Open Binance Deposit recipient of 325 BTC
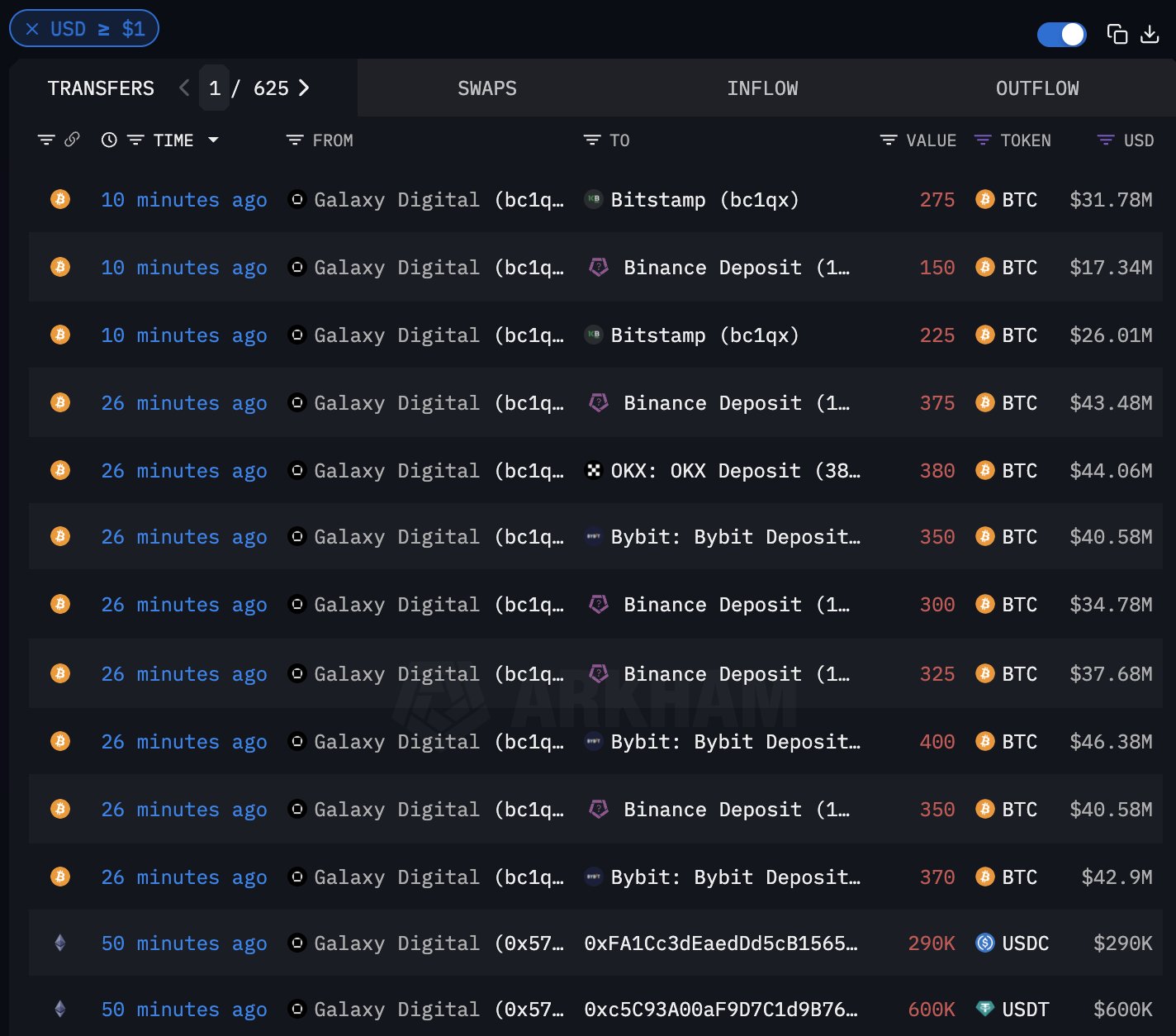The width and height of the screenshot is (1176, 1036). tap(737, 674)
